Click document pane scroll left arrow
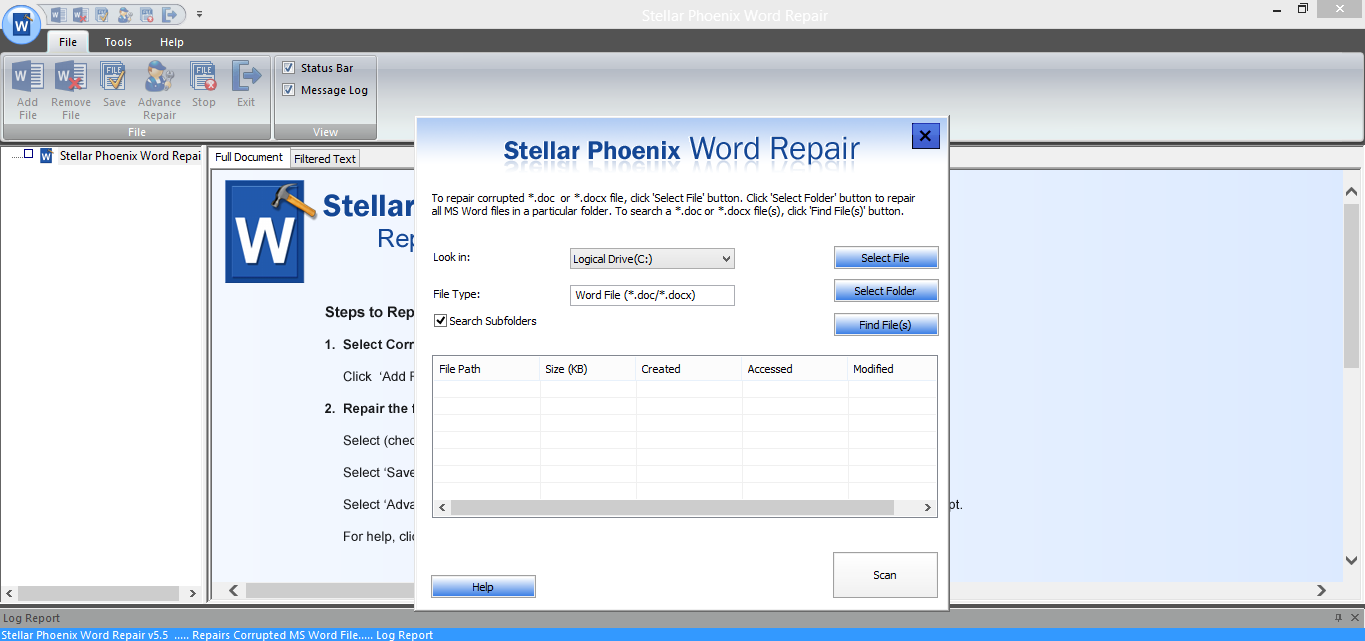 (x=234, y=591)
